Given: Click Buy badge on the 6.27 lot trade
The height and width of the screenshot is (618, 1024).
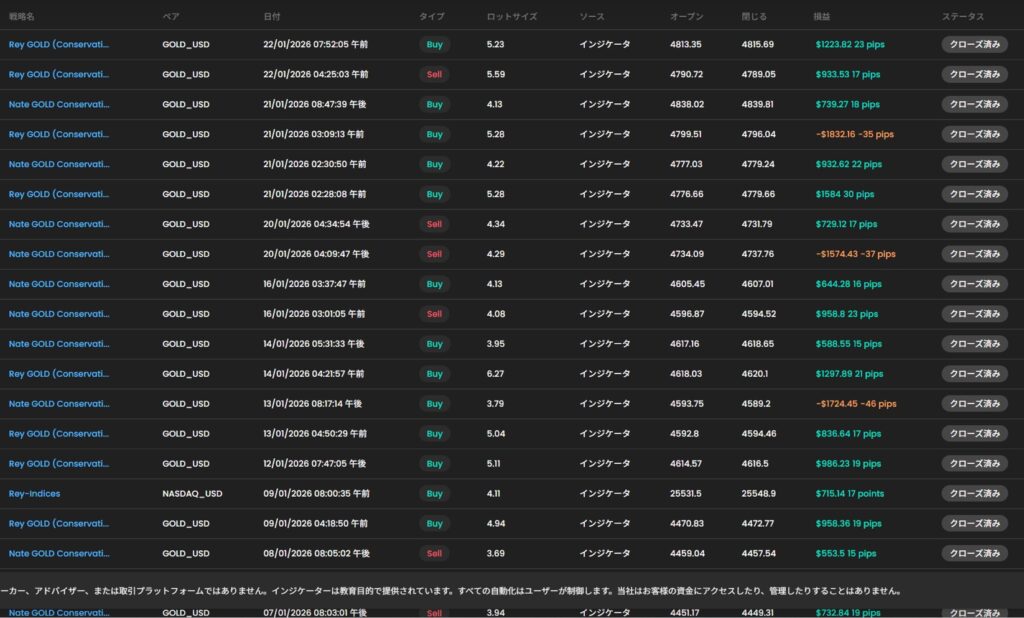Looking at the screenshot, I should tap(433, 374).
